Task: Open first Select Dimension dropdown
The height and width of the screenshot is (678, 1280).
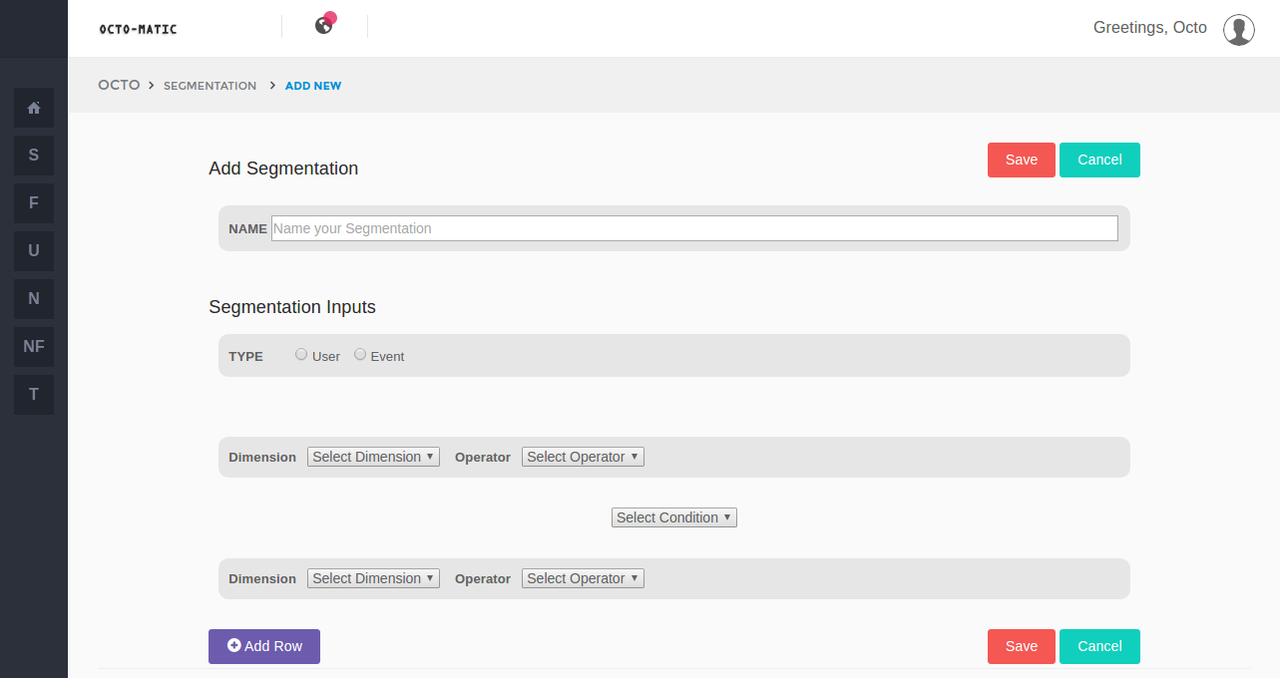Action: tap(373, 457)
